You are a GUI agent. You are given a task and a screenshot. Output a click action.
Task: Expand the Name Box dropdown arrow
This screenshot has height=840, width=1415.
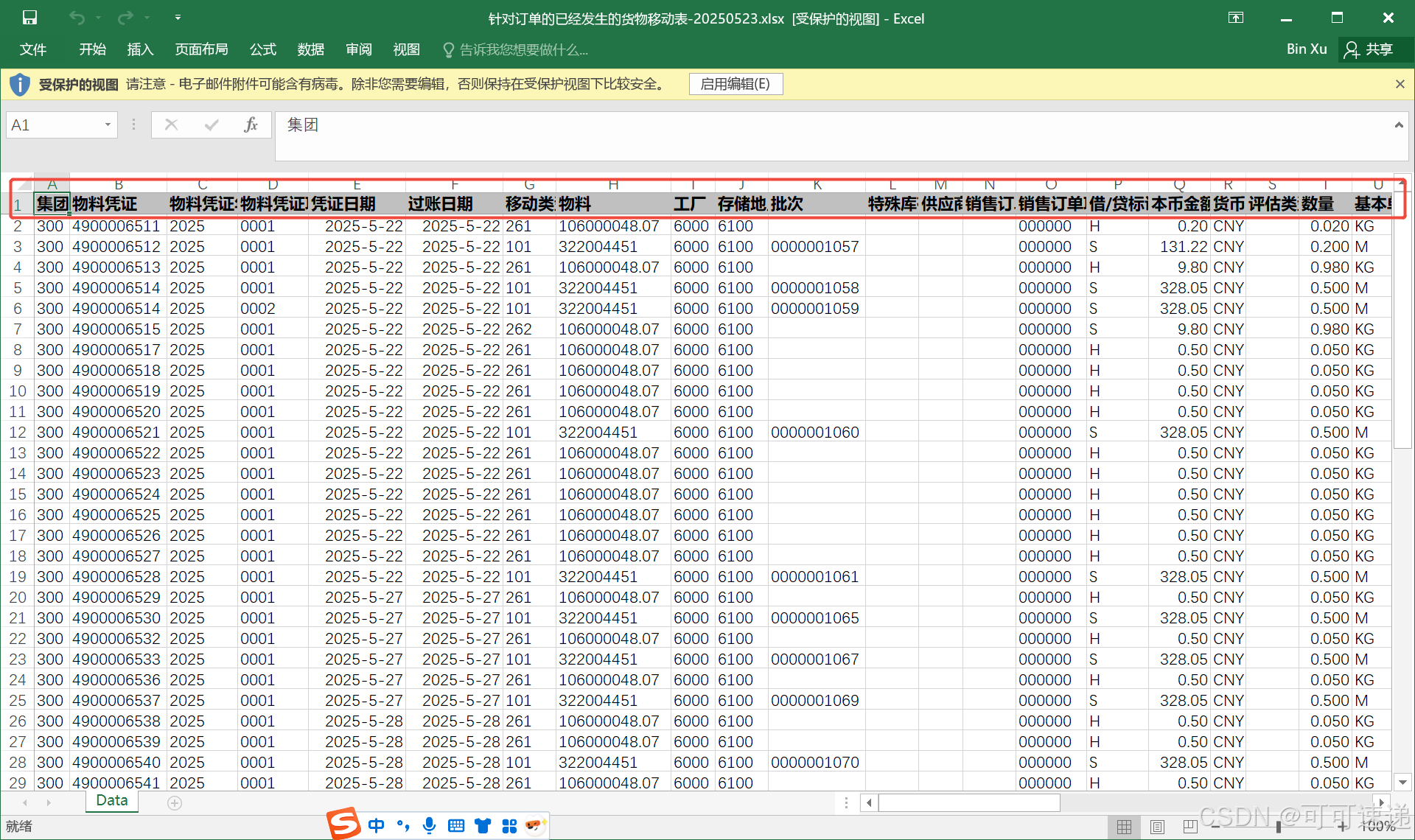click(108, 125)
